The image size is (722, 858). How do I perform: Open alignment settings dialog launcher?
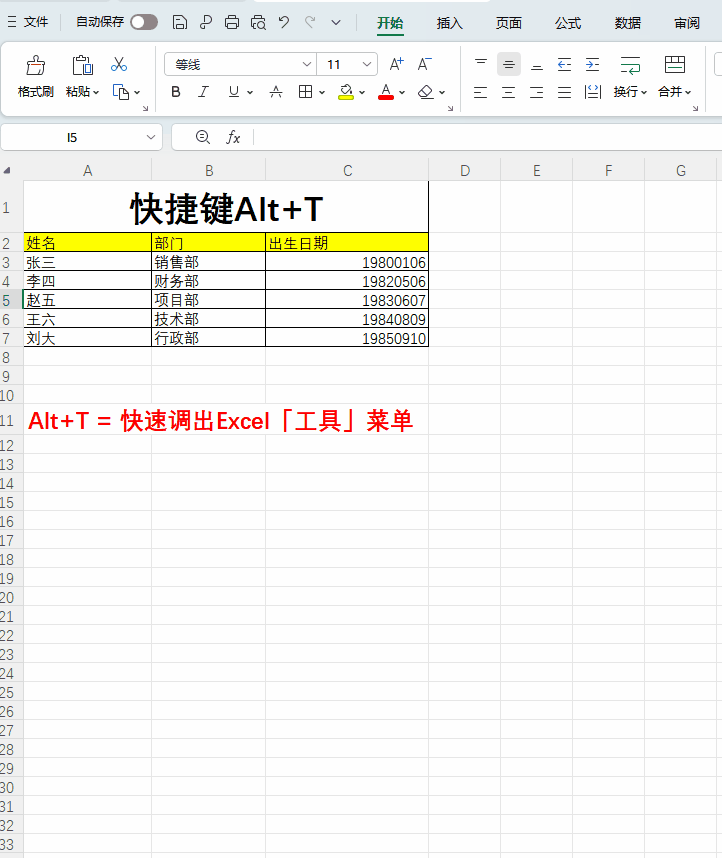click(695, 108)
